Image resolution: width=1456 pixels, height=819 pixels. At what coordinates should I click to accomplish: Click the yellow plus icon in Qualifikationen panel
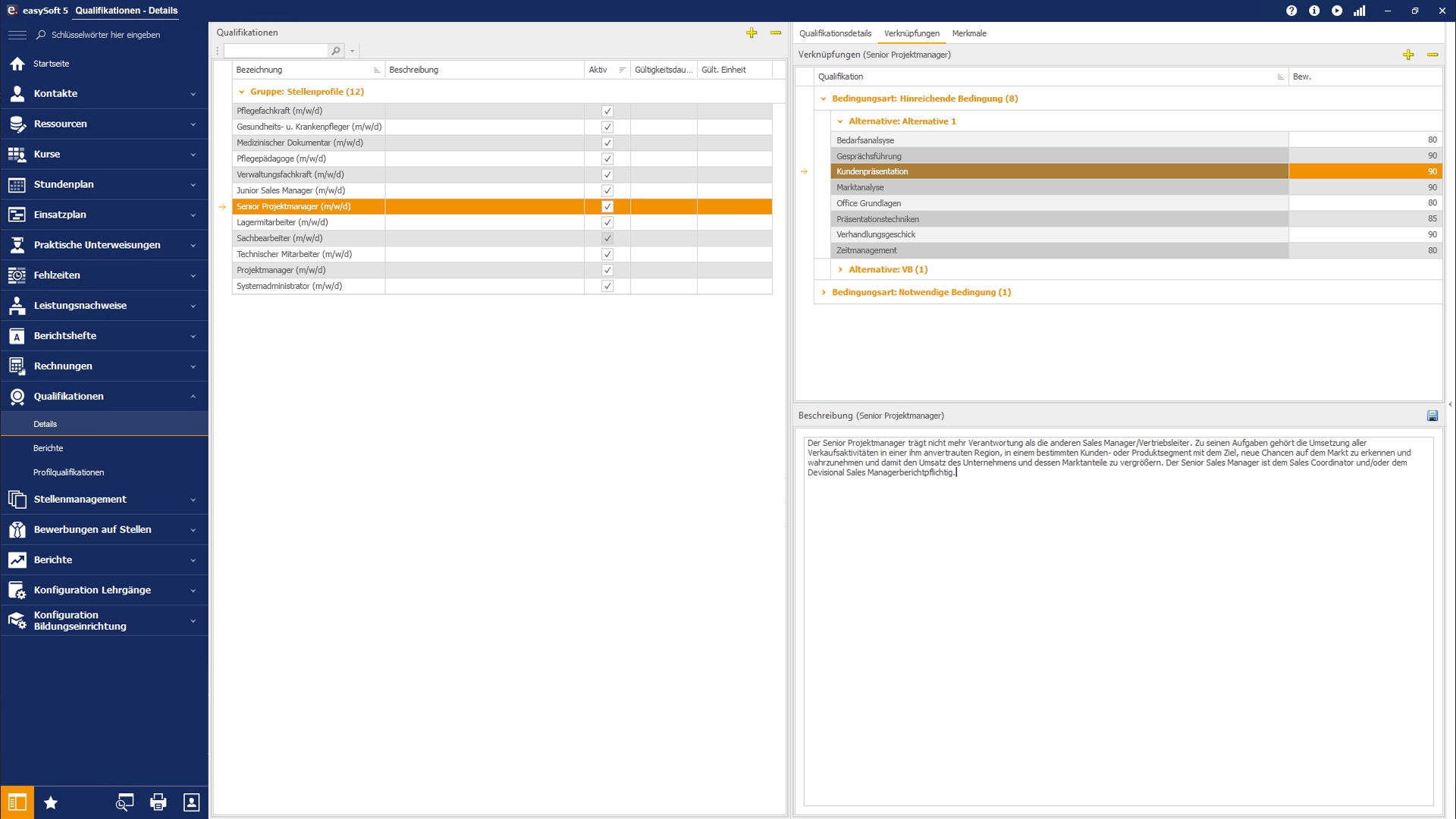pyautogui.click(x=752, y=33)
